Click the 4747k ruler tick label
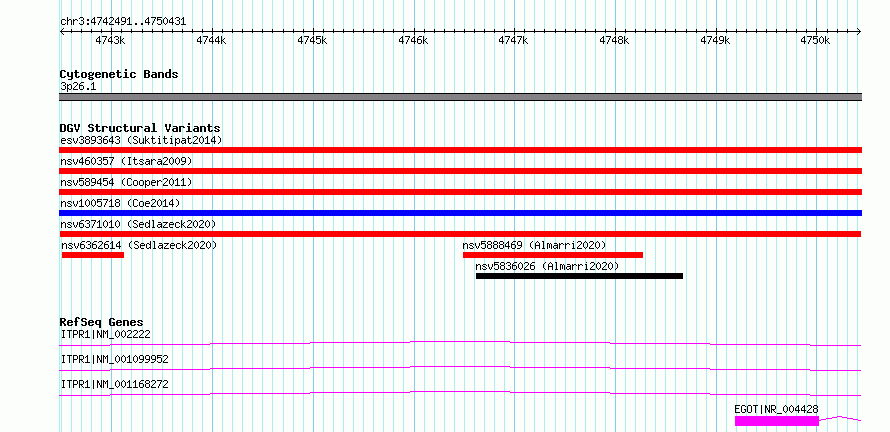Image resolution: width=890 pixels, height=432 pixels. 514,40
